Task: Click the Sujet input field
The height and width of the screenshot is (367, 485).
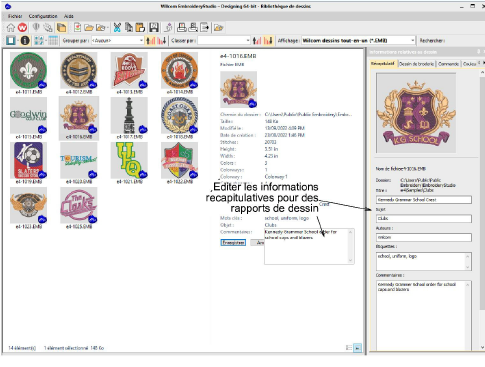Action: (x=424, y=219)
